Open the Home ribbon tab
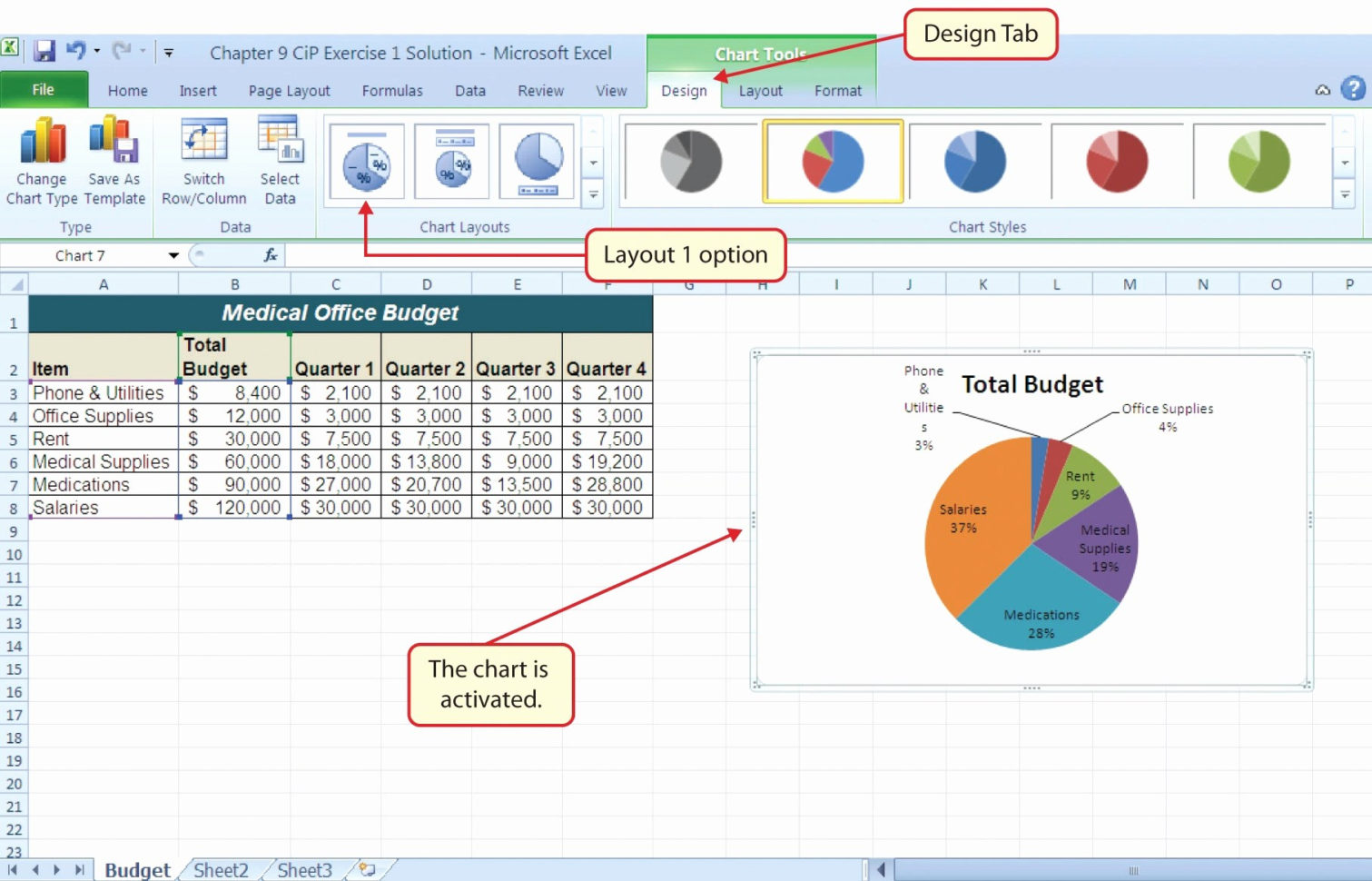The image size is (1372, 881). click(126, 90)
